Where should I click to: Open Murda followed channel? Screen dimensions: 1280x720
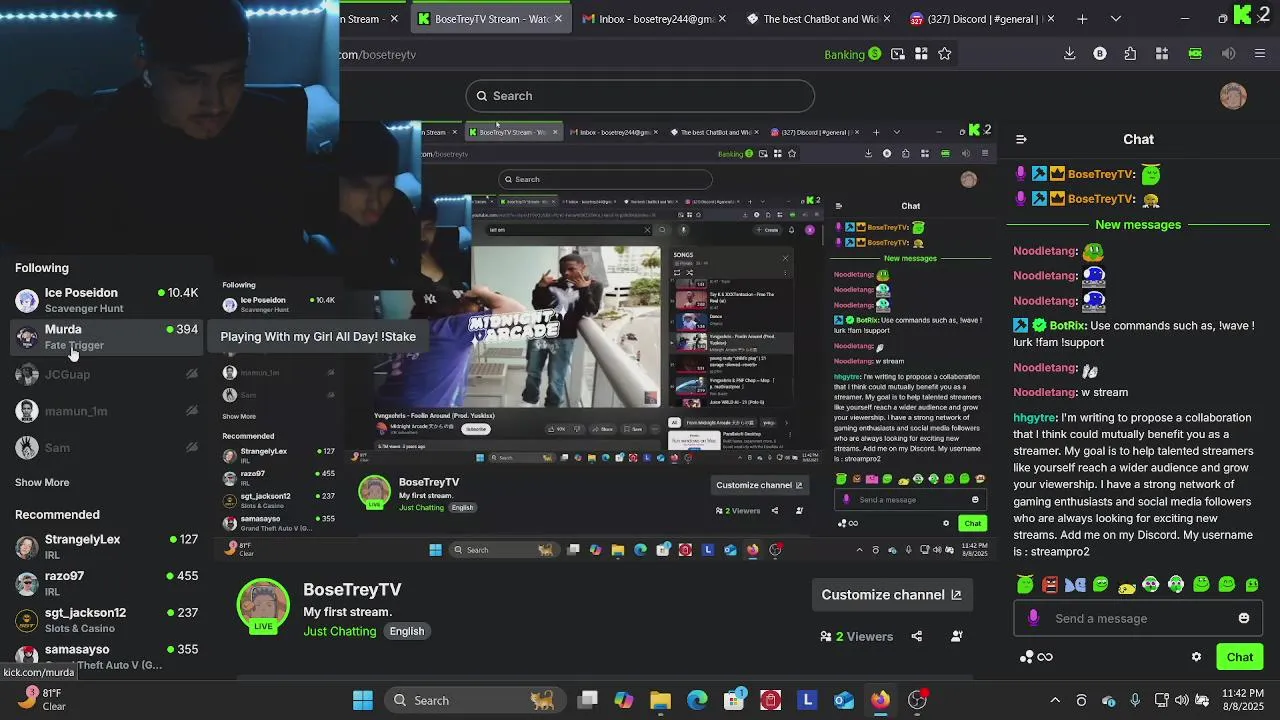pos(106,337)
